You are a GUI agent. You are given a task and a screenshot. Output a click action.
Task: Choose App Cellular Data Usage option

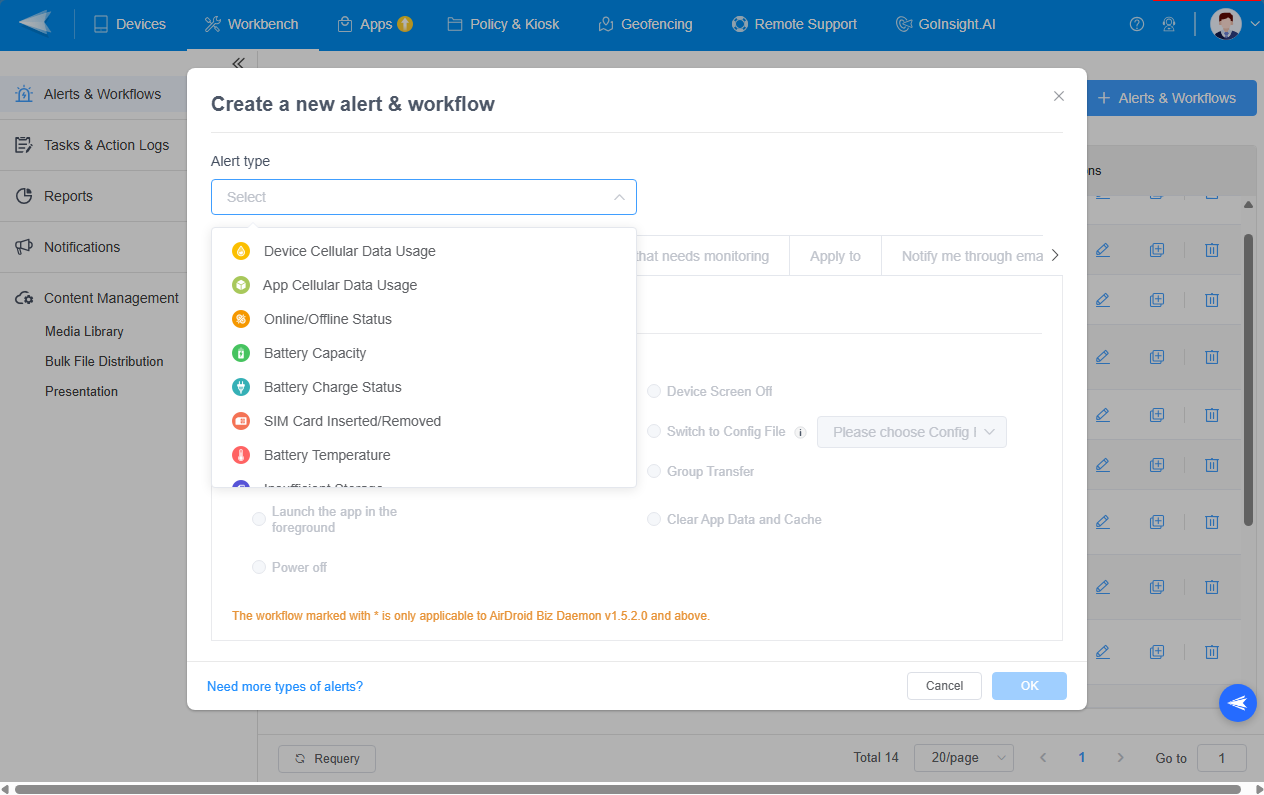coord(424,285)
